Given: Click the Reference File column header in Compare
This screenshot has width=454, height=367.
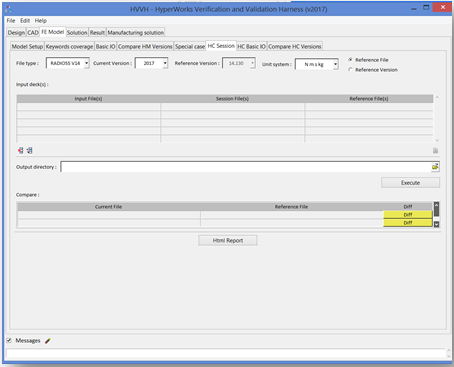Looking at the screenshot, I should click(x=291, y=207).
